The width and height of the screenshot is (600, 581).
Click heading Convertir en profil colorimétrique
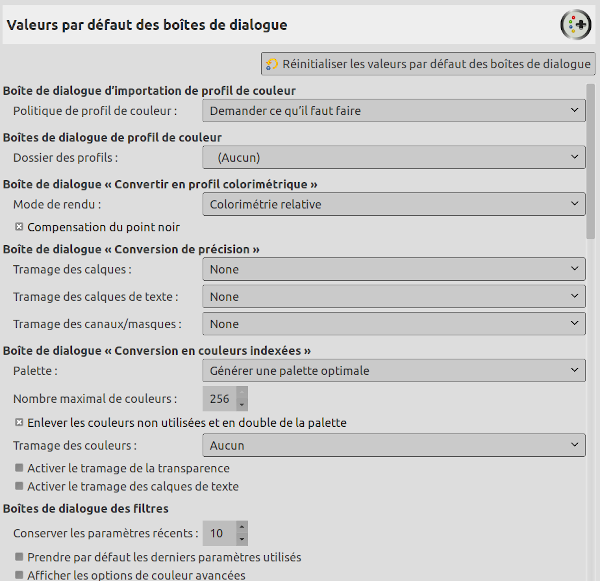pyautogui.click(x=160, y=184)
